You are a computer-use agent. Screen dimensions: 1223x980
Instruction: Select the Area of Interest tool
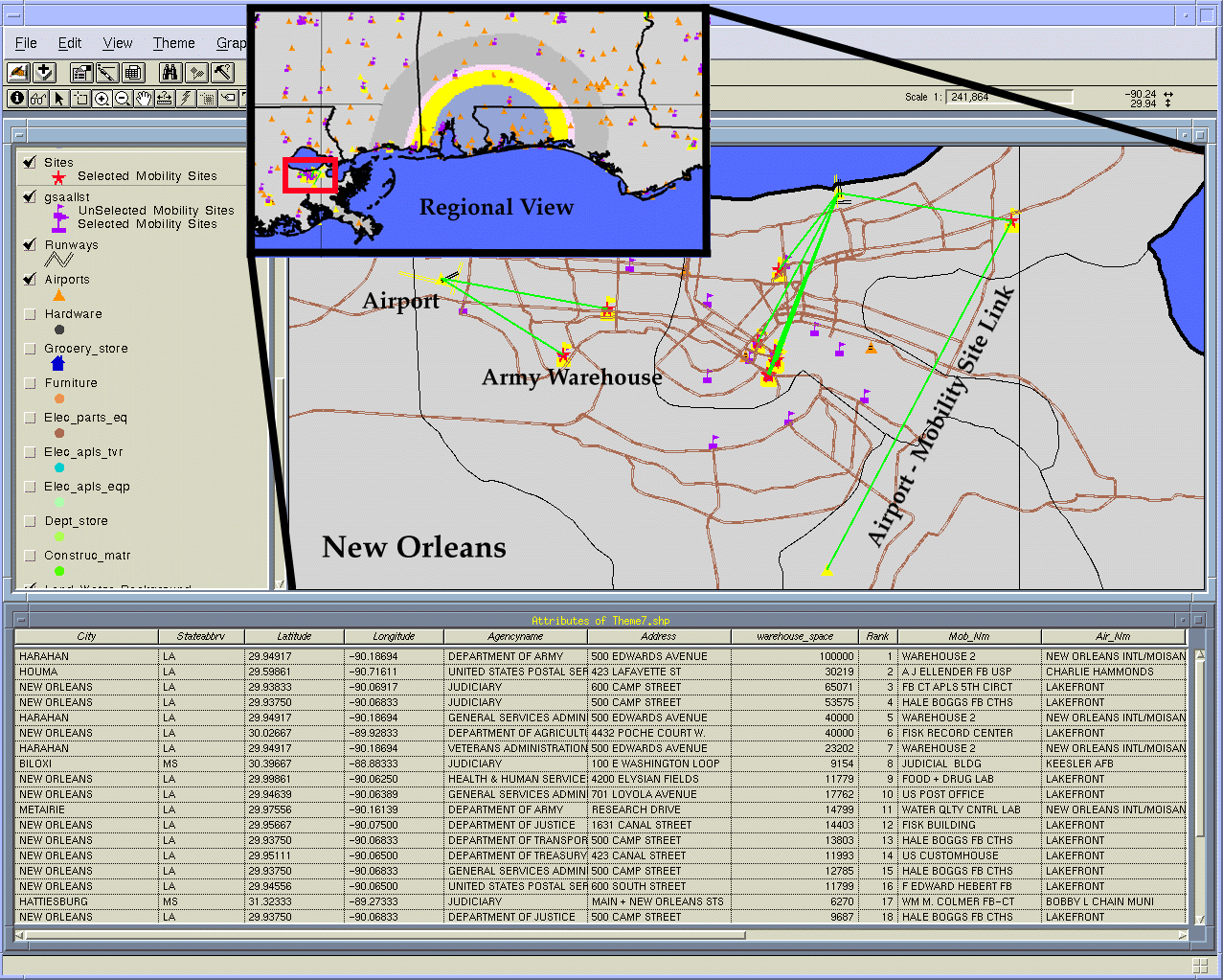click(207, 98)
